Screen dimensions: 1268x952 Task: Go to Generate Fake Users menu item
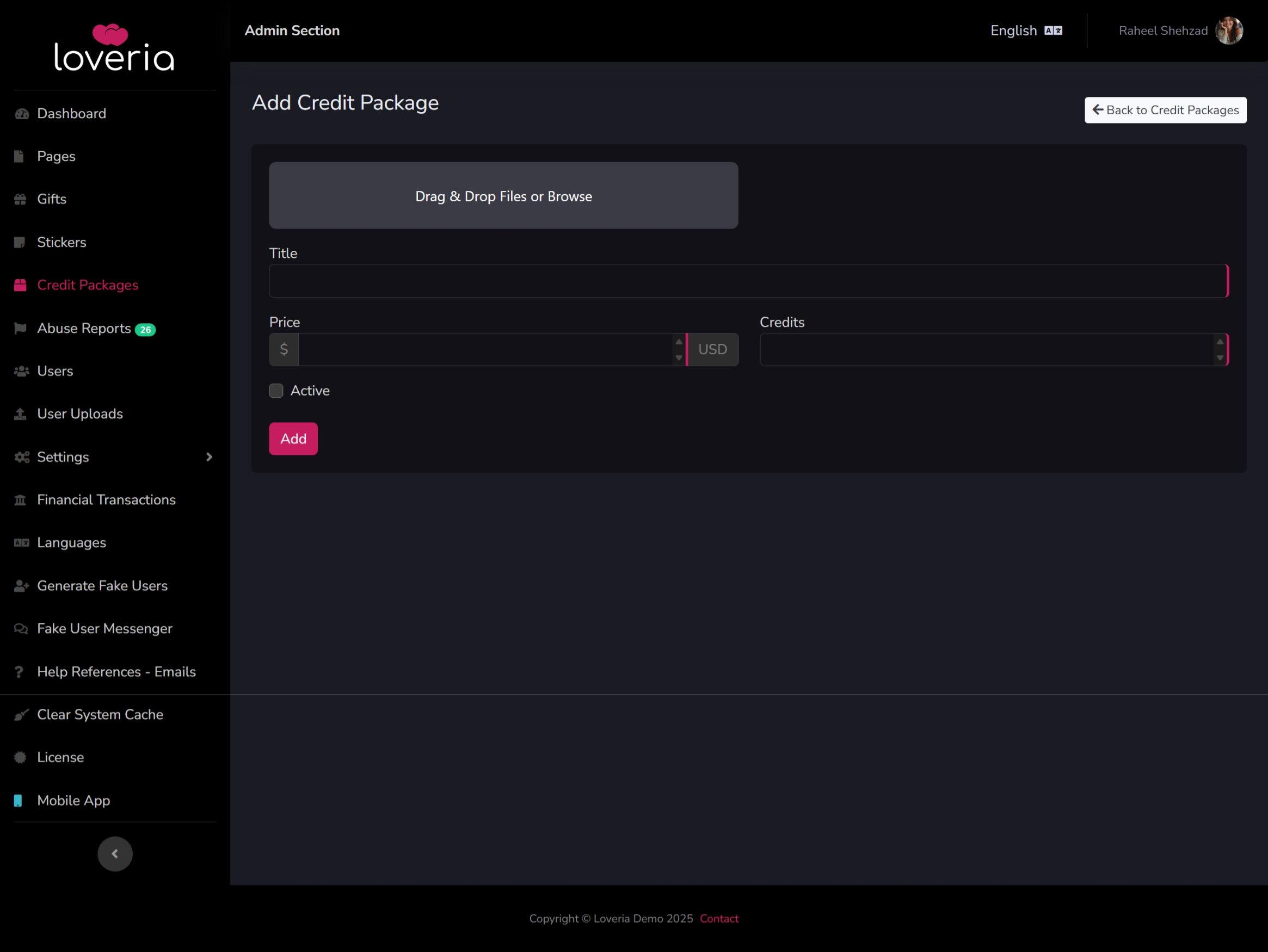tap(102, 586)
